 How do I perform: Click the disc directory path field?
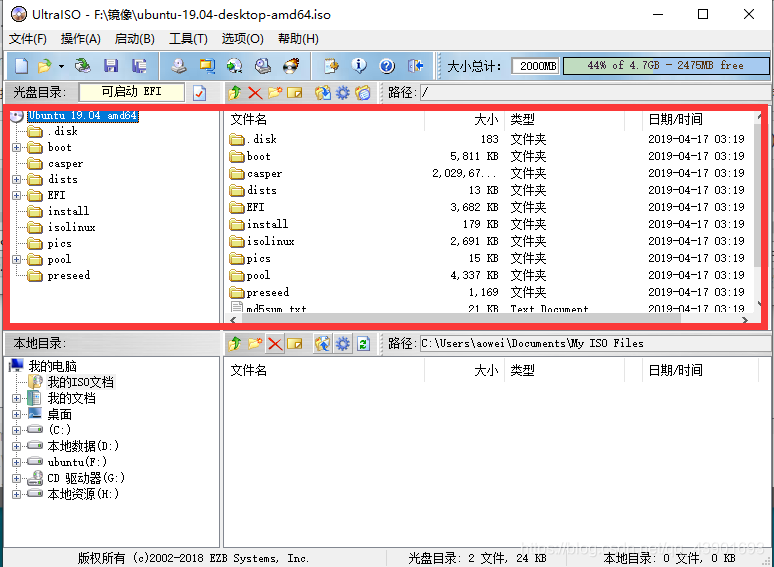[x=595, y=92]
